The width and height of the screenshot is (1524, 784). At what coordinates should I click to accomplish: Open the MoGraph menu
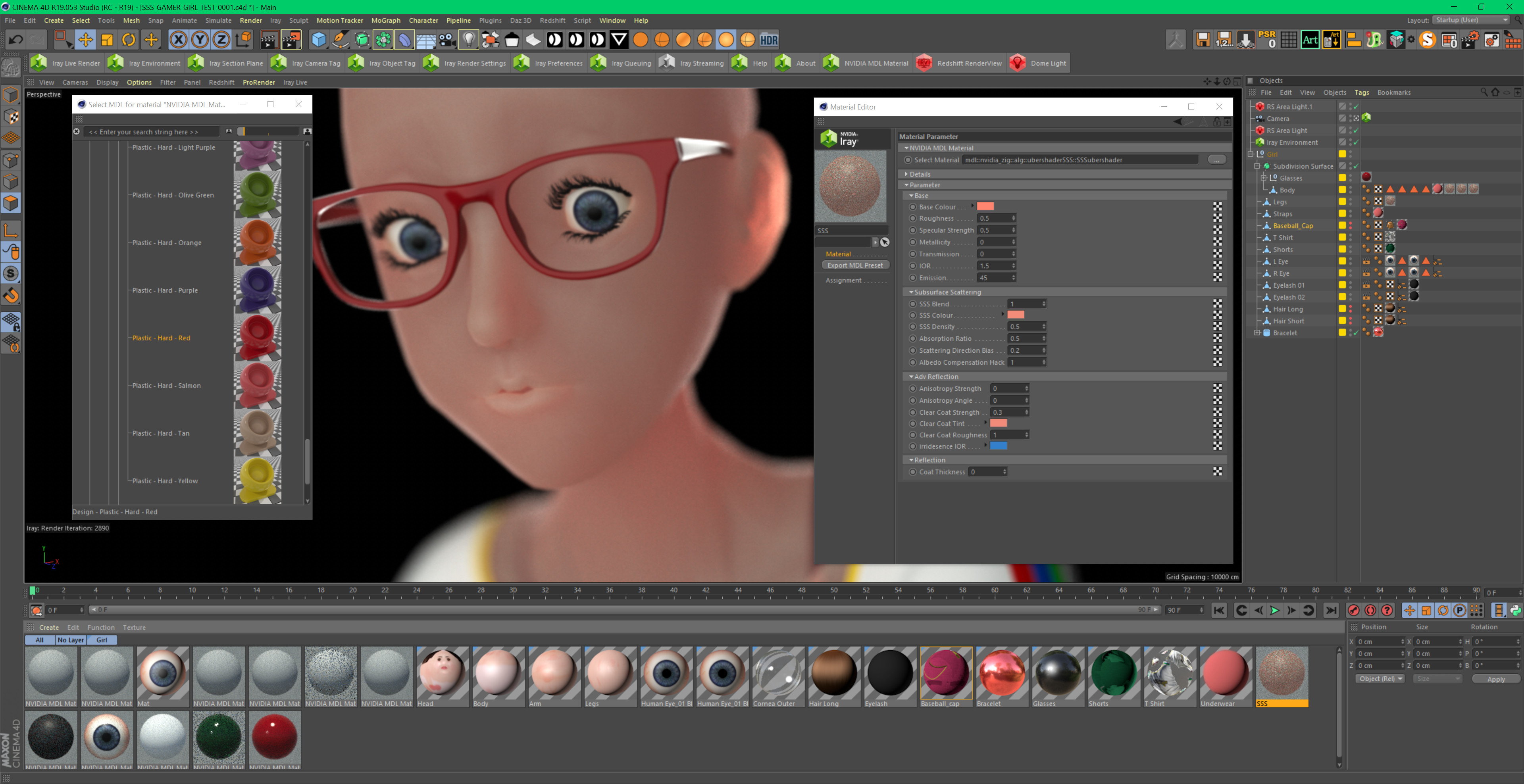pos(386,20)
